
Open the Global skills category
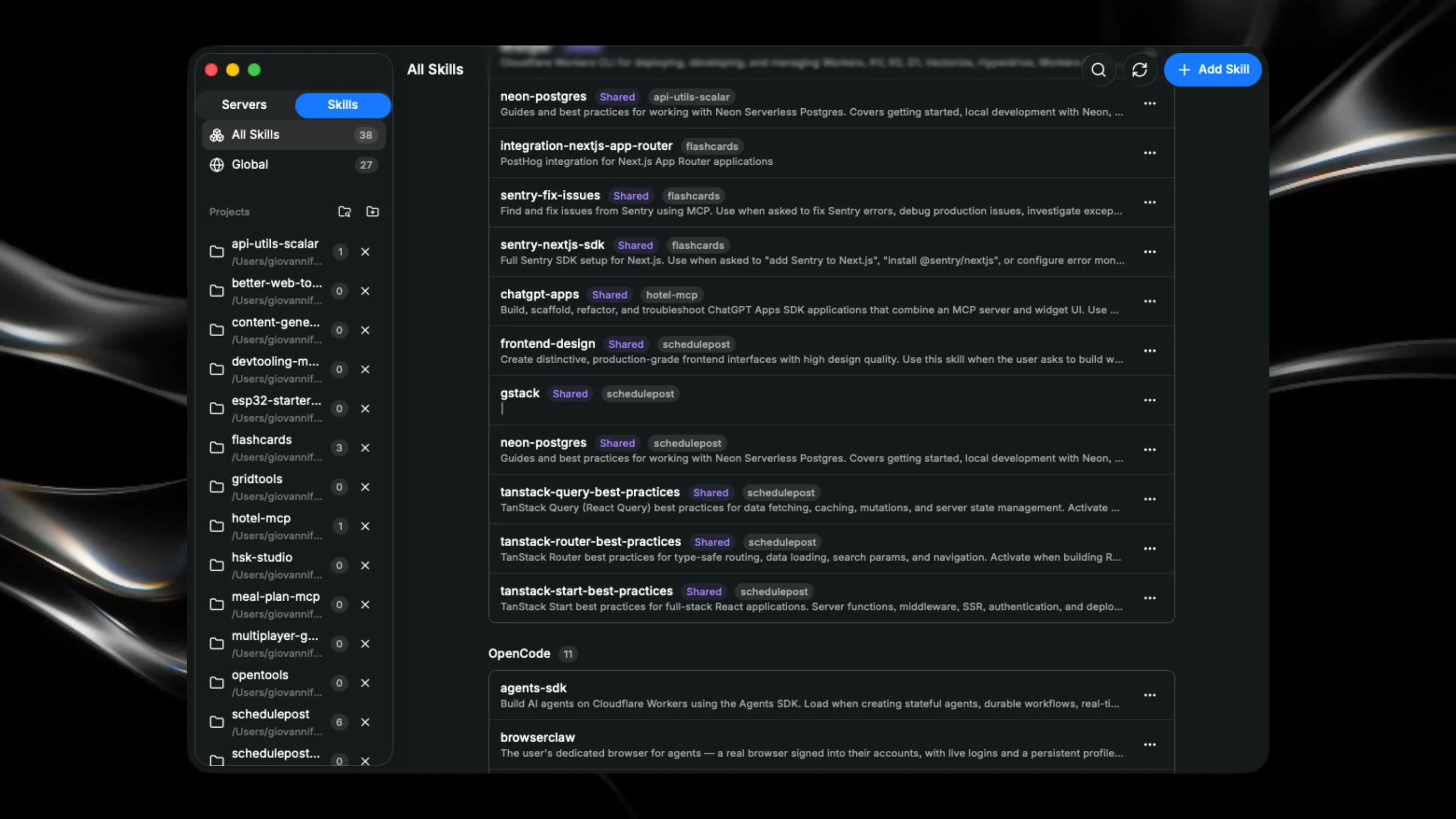coord(293,164)
